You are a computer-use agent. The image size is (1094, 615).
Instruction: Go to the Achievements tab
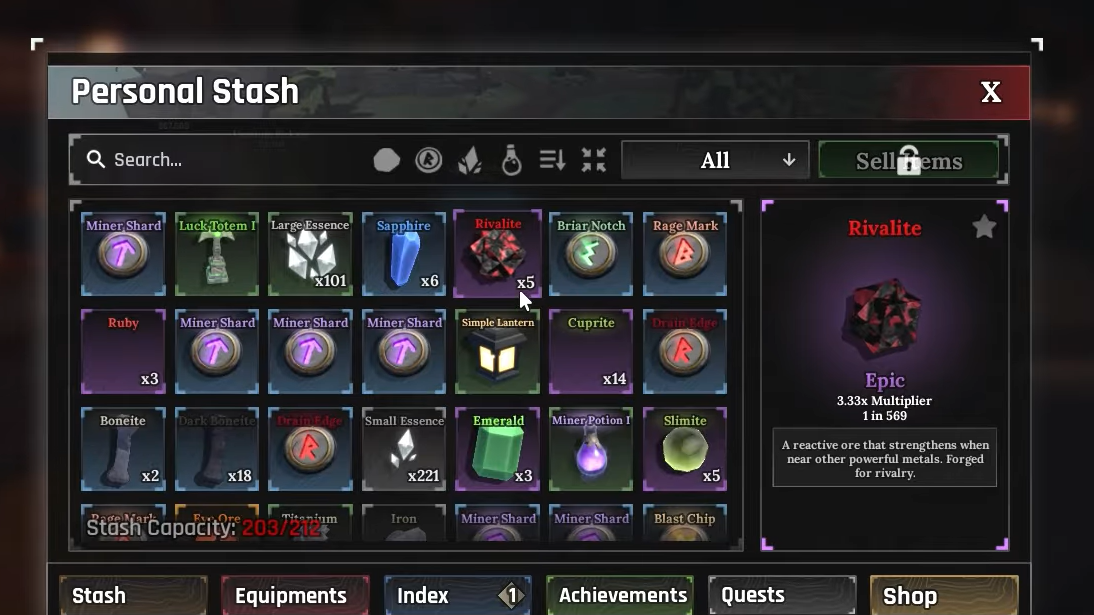click(620, 595)
